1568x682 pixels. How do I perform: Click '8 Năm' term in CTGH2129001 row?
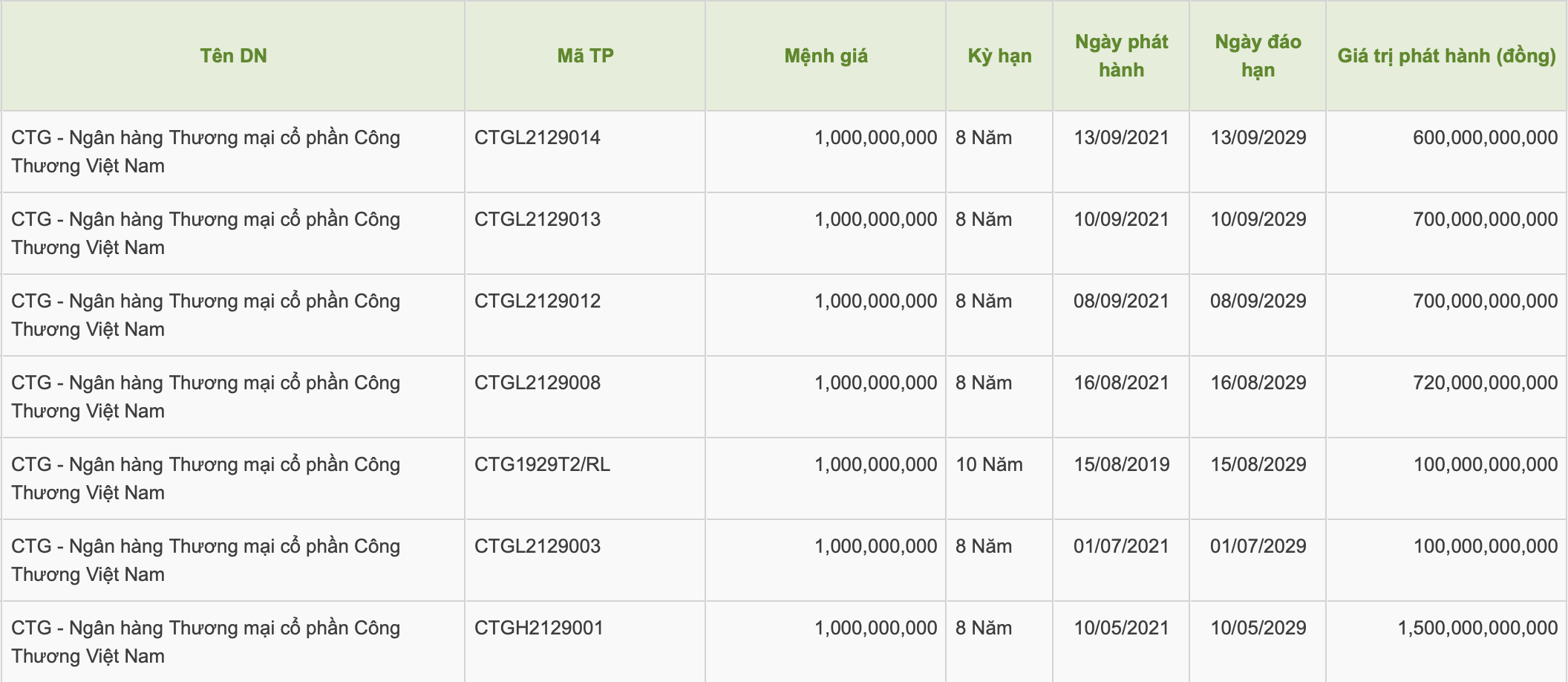[984, 628]
